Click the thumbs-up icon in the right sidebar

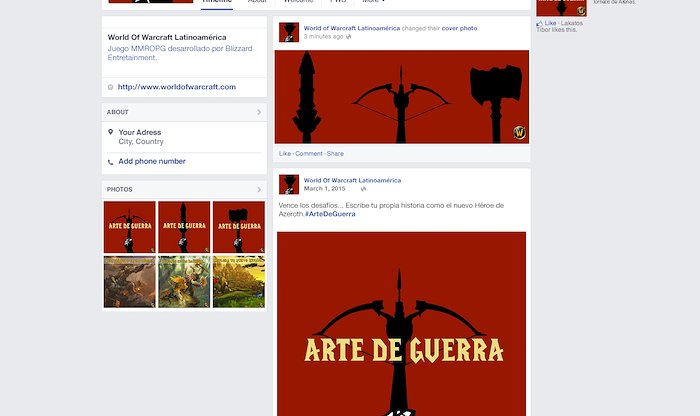(539, 23)
